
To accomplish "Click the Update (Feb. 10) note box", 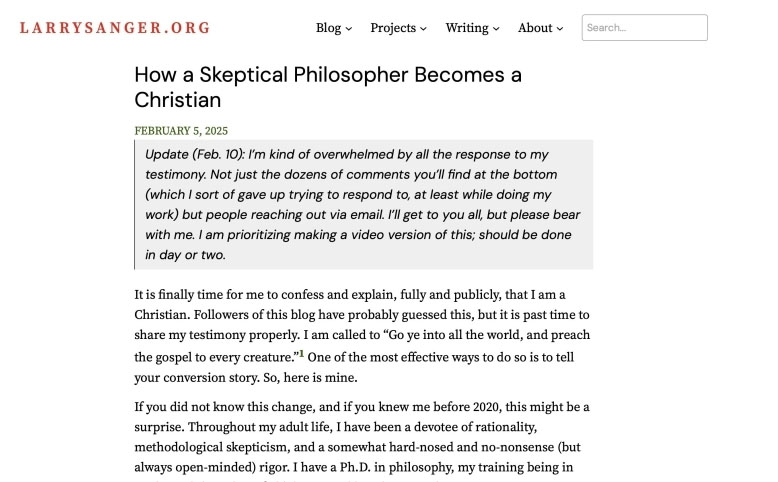I will [x=364, y=205].
